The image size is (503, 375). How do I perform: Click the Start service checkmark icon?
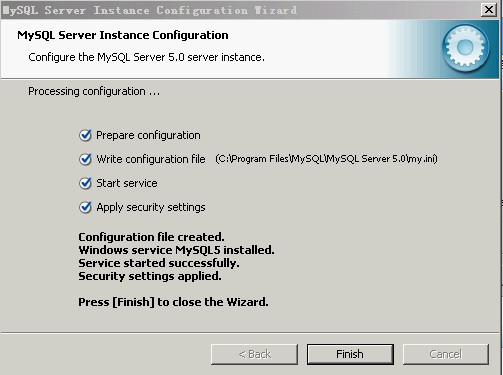coord(85,183)
